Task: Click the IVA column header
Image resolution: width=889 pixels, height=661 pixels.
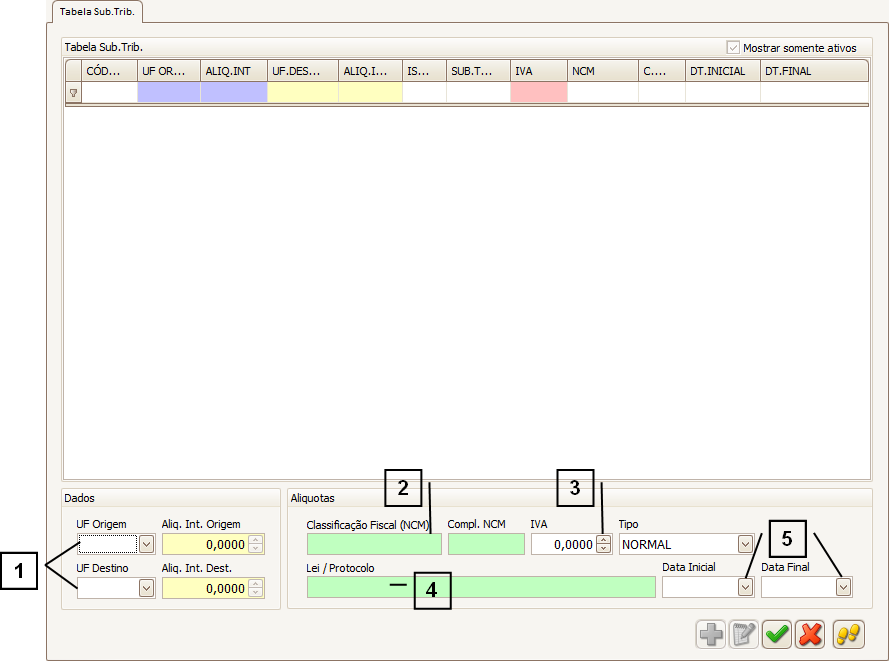Action: 538,71
